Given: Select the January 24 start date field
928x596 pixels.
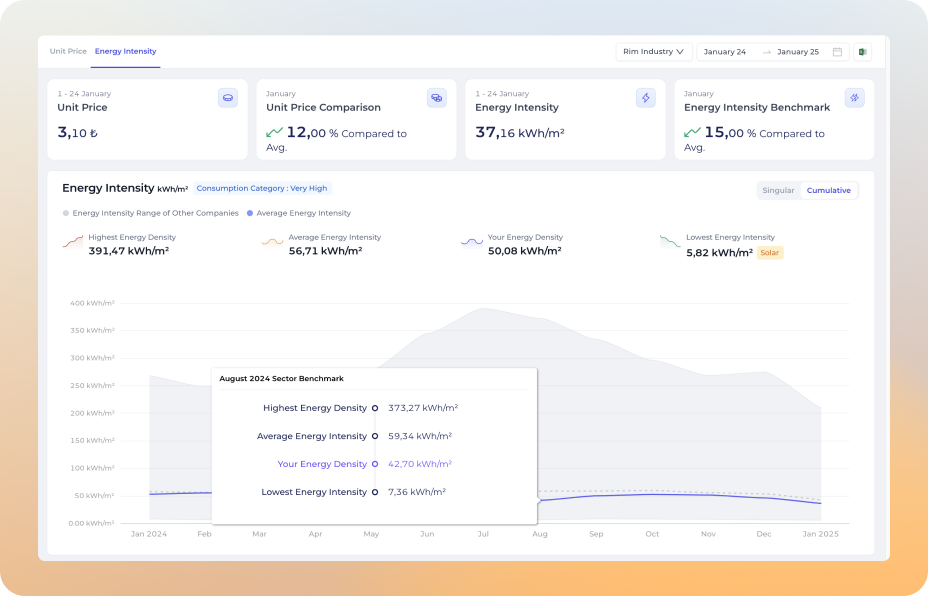Looking at the screenshot, I should (725, 52).
